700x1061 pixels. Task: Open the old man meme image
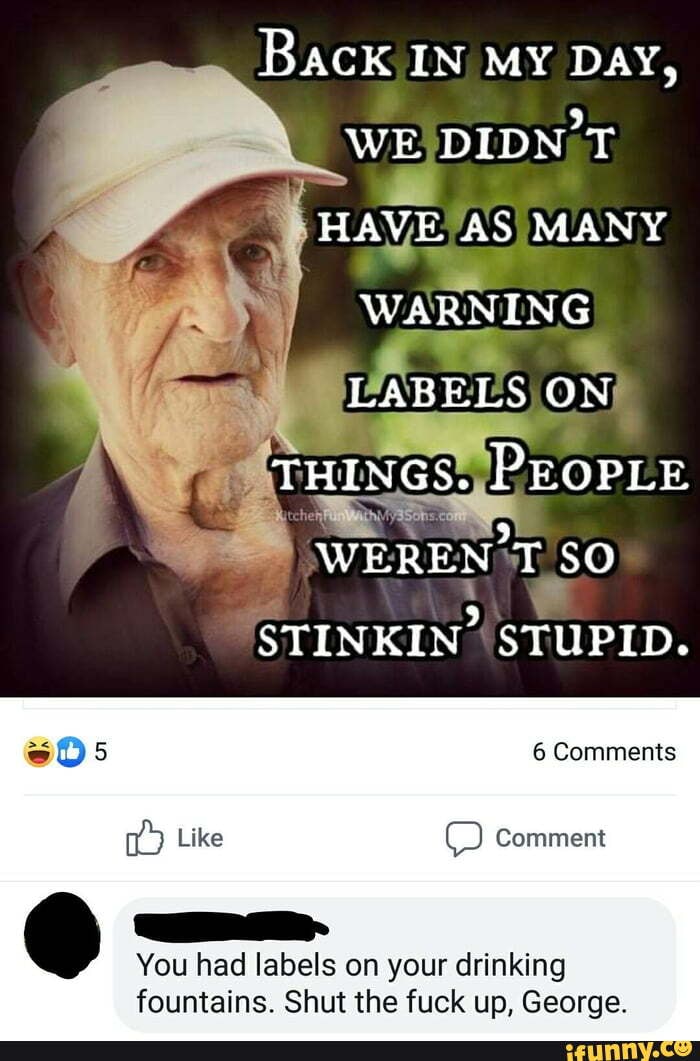(350, 348)
